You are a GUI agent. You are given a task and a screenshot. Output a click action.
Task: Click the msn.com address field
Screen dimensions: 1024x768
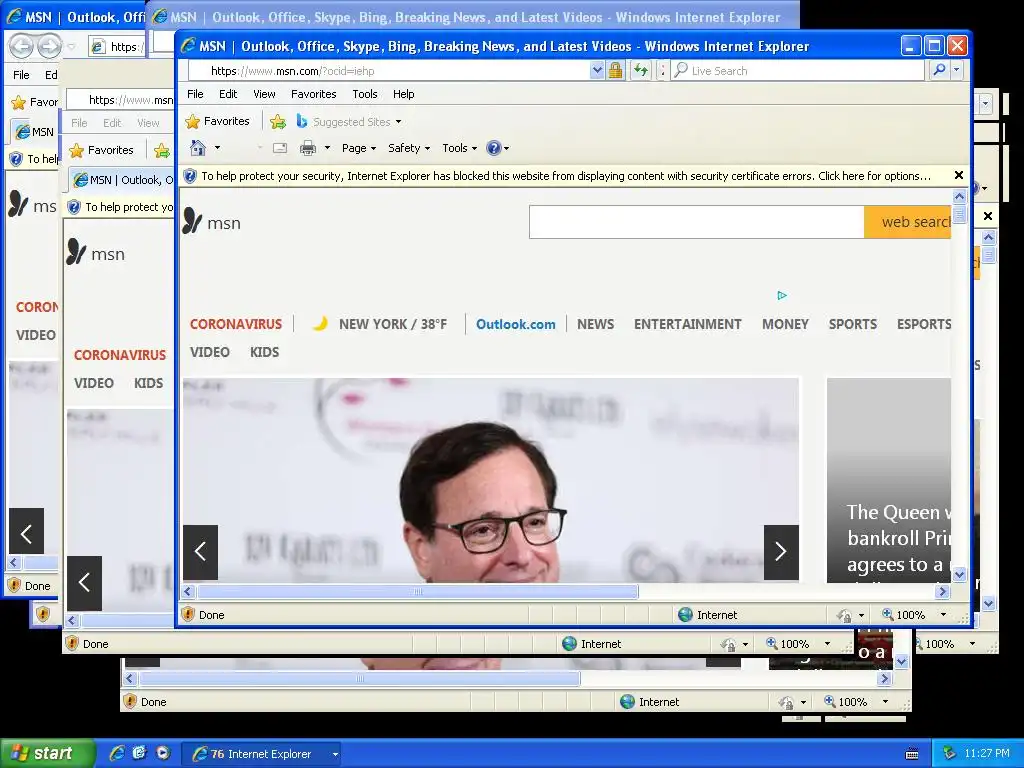coord(389,71)
